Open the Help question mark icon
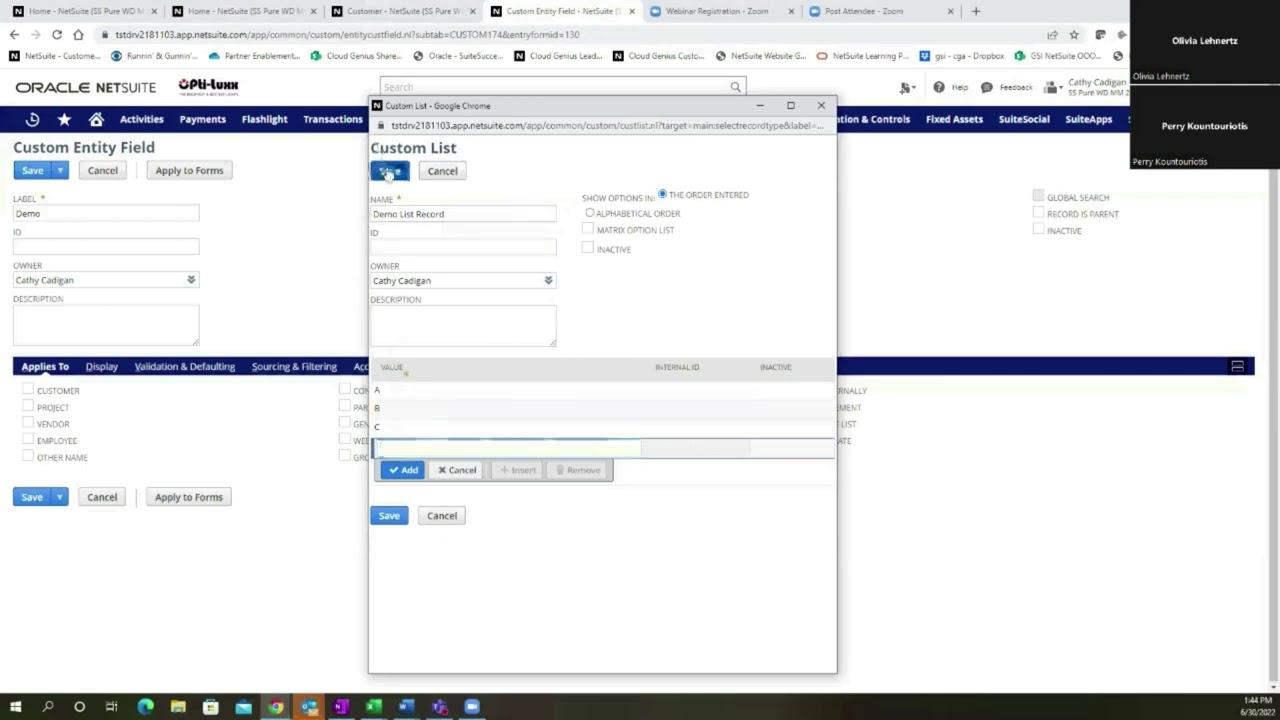This screenshot has height=720, width=1280. click(x=938, y=87)
